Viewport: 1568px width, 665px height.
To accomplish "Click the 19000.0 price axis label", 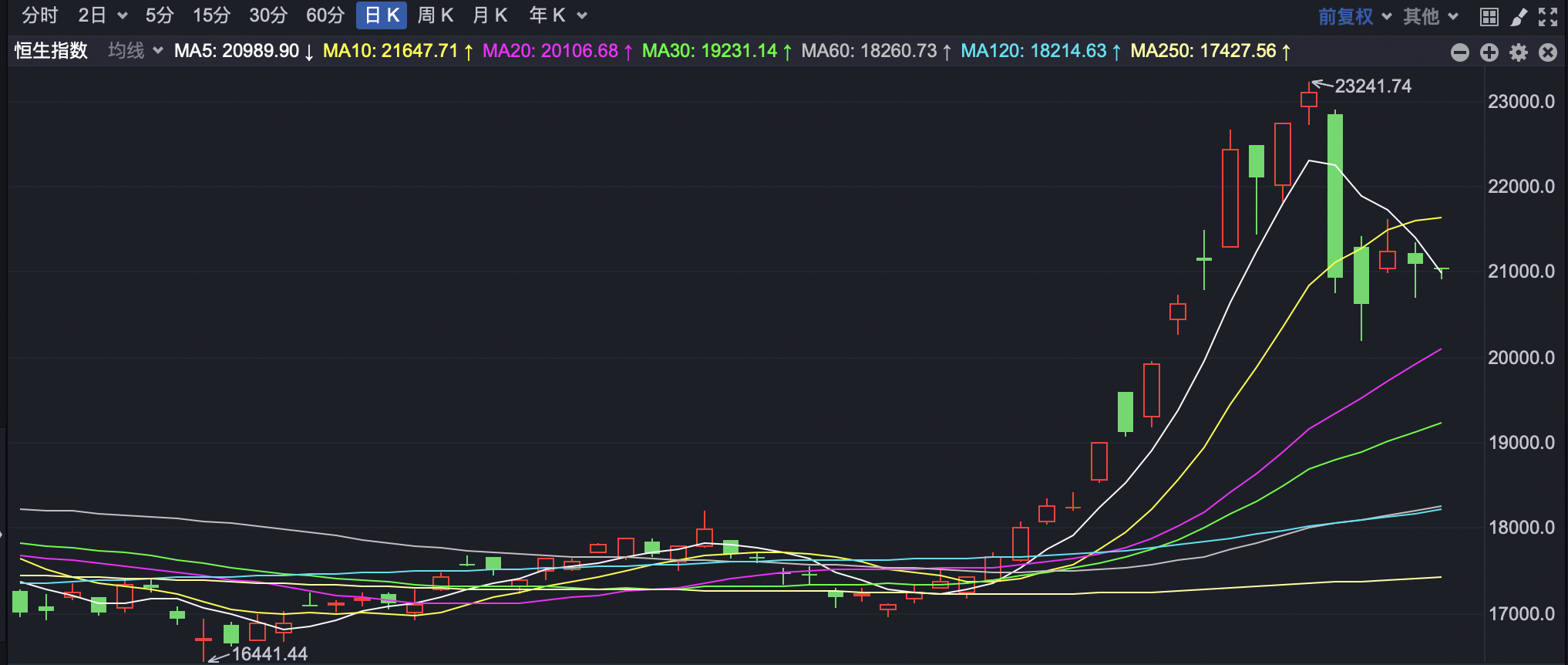I will pos(1521,443).
